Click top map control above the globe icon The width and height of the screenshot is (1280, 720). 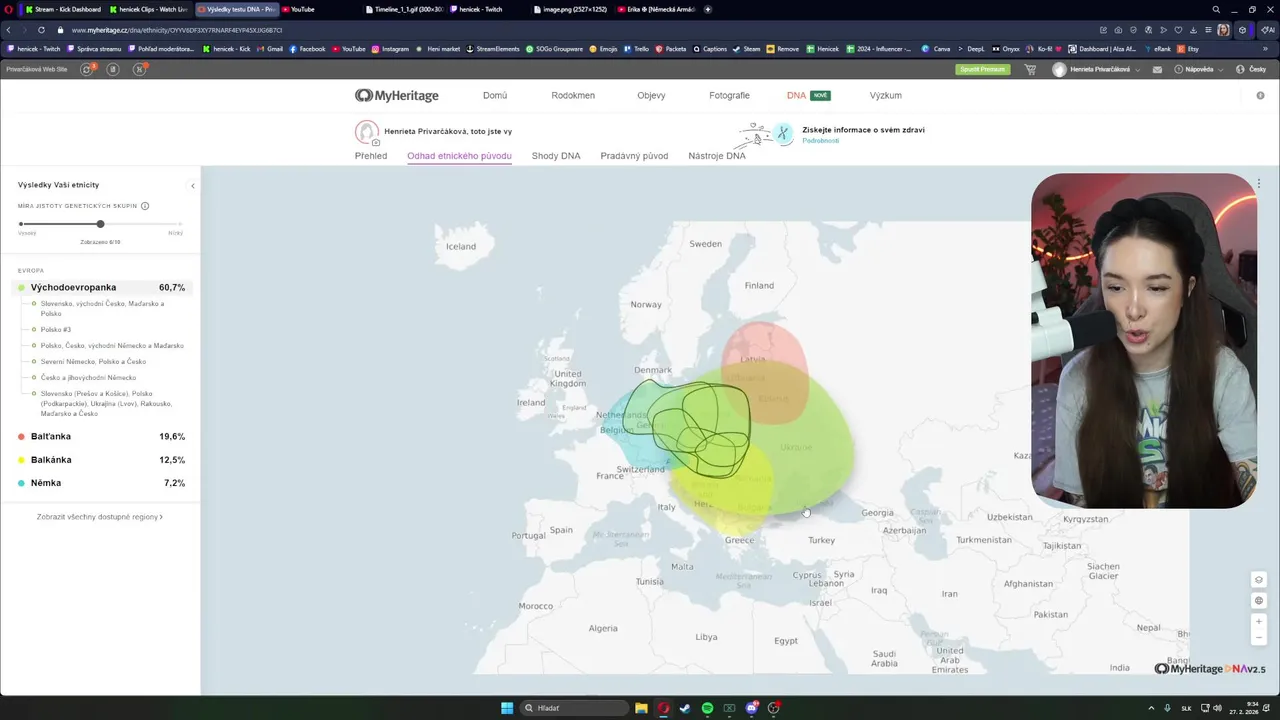(x=1259, y=580)
